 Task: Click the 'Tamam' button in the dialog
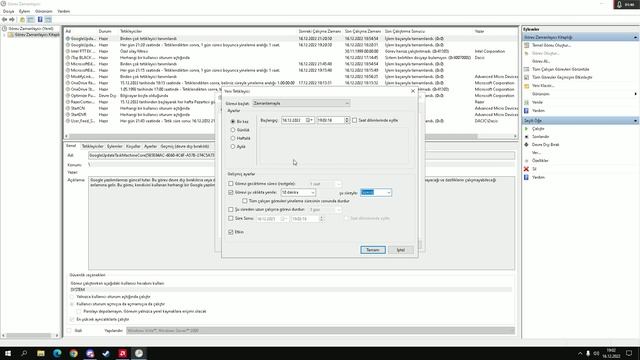click(373, 250)
